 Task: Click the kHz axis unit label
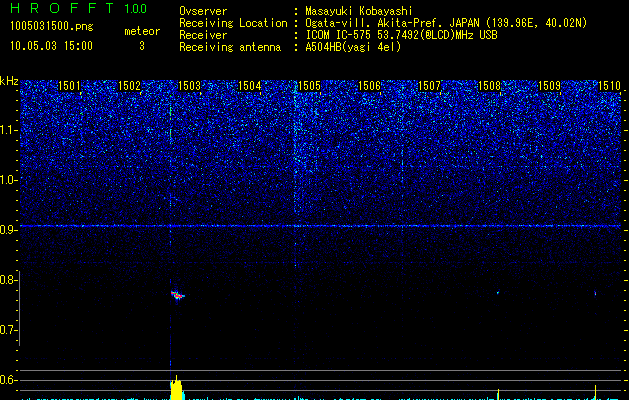9,81
